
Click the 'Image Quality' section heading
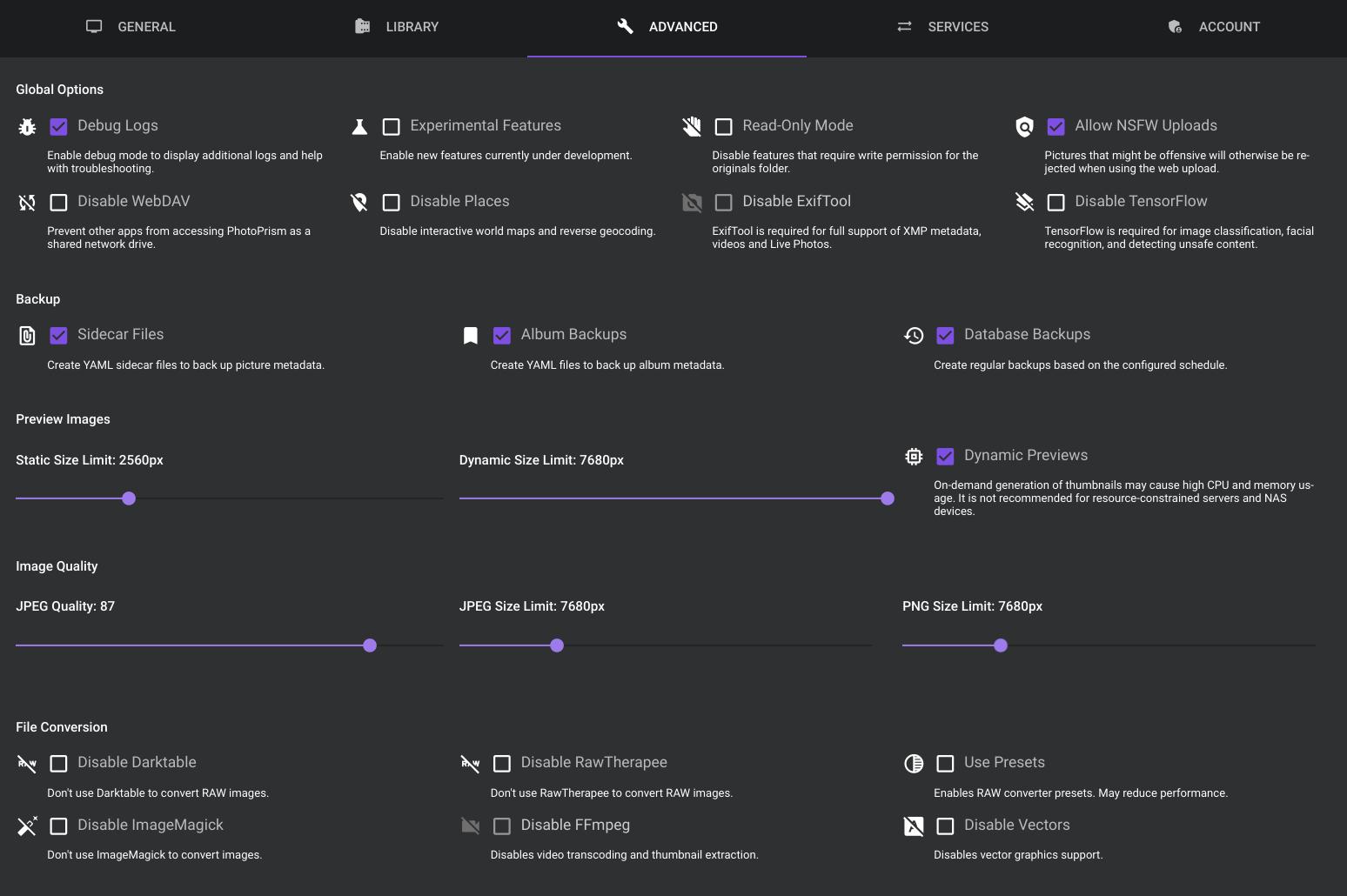coord(57,566)
